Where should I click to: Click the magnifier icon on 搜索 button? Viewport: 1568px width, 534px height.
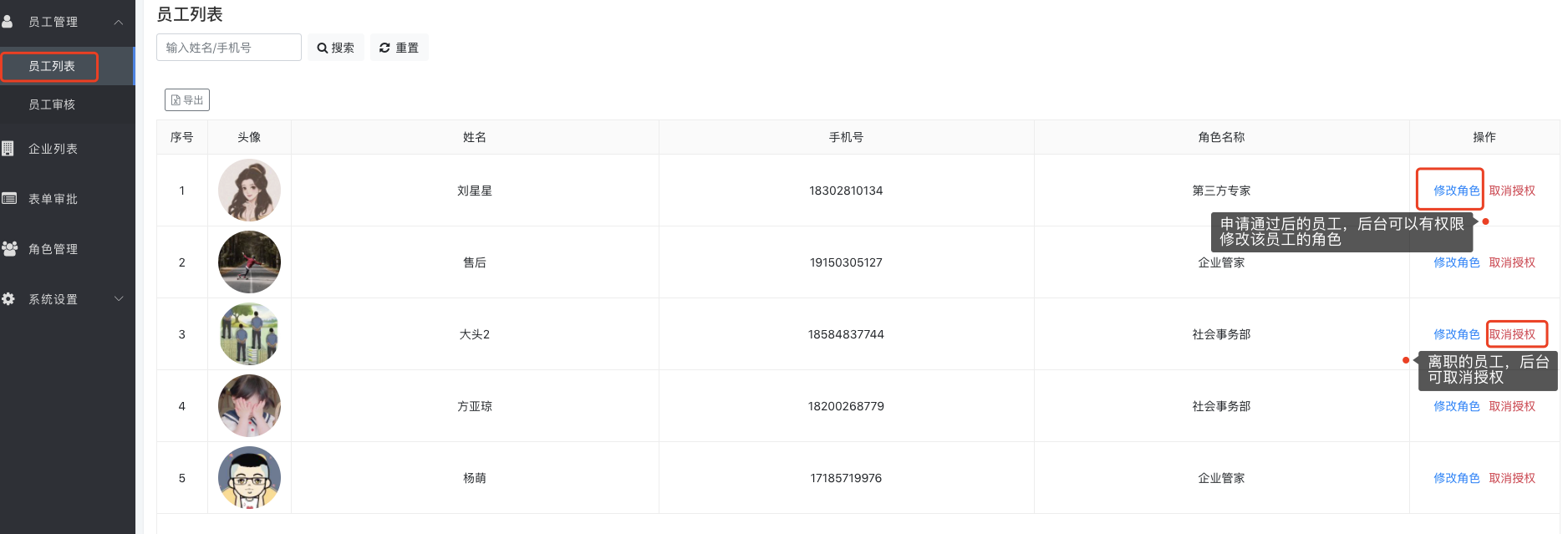click(x=322, y=48)
